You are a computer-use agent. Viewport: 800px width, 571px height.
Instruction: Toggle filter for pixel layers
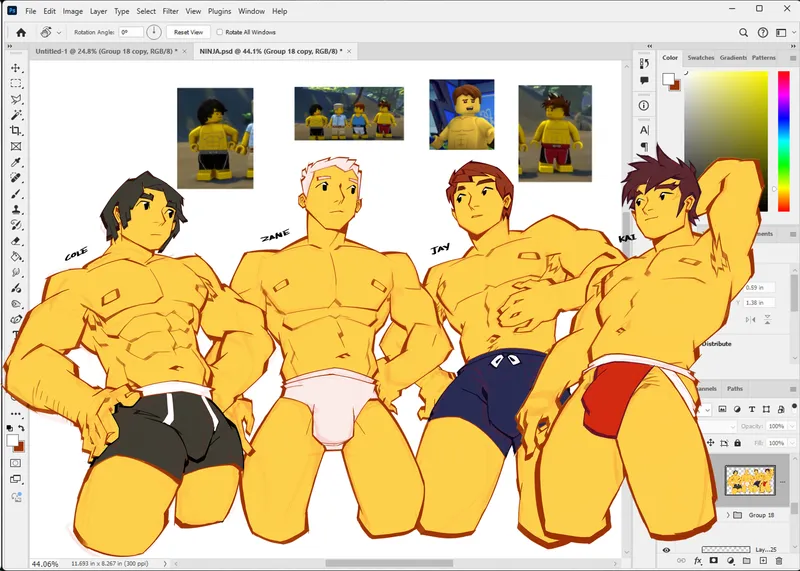722,409
